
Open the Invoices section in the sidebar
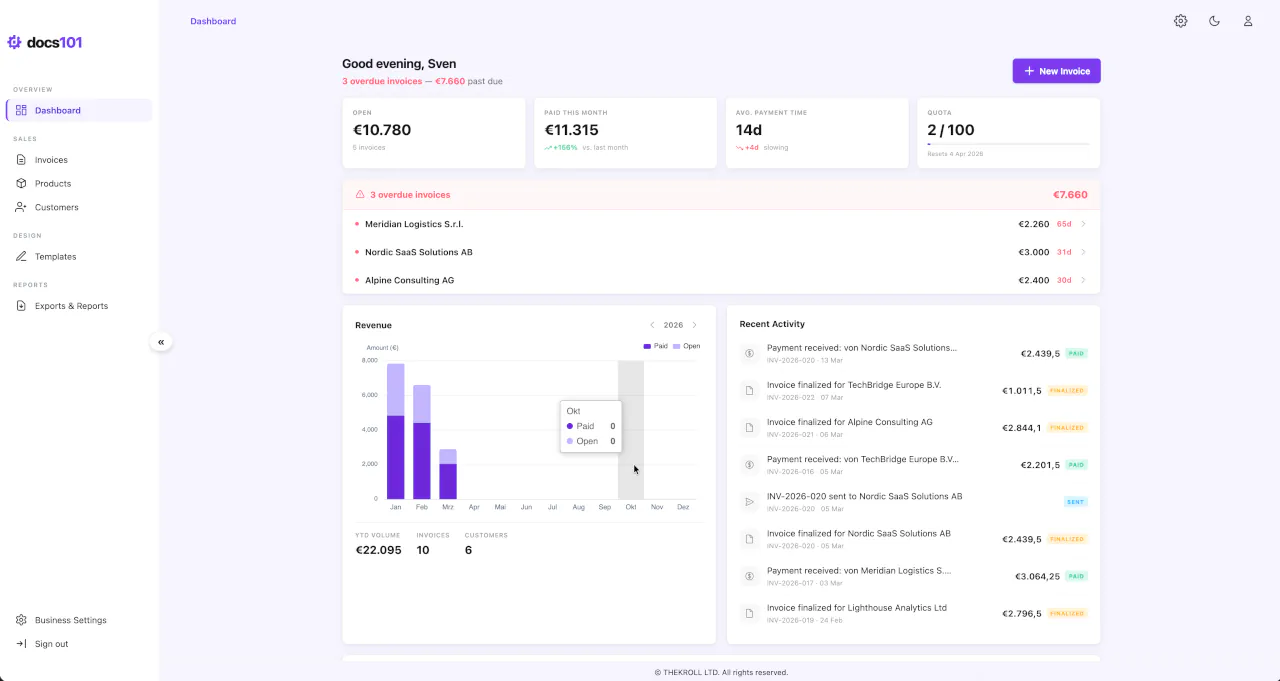coord(52,159)
